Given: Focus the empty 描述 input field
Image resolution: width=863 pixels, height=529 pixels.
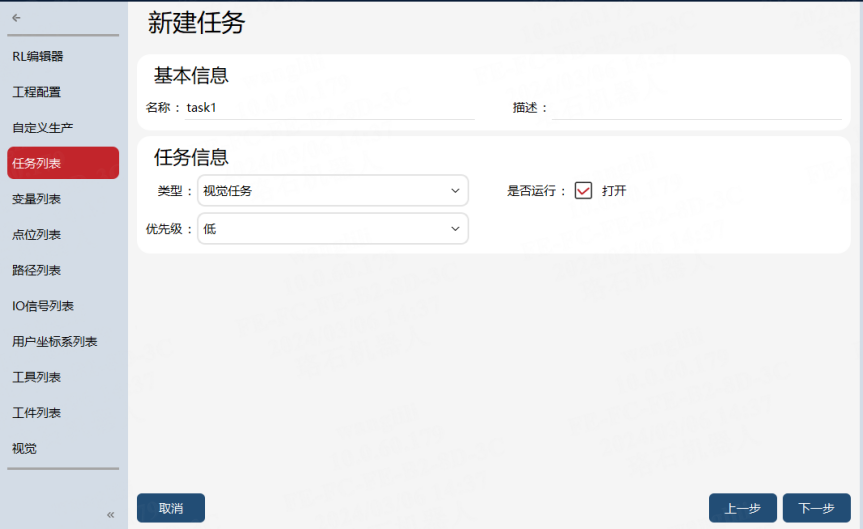Looking at the screenshot, I should pyautogui.click(x=696, y=108).
